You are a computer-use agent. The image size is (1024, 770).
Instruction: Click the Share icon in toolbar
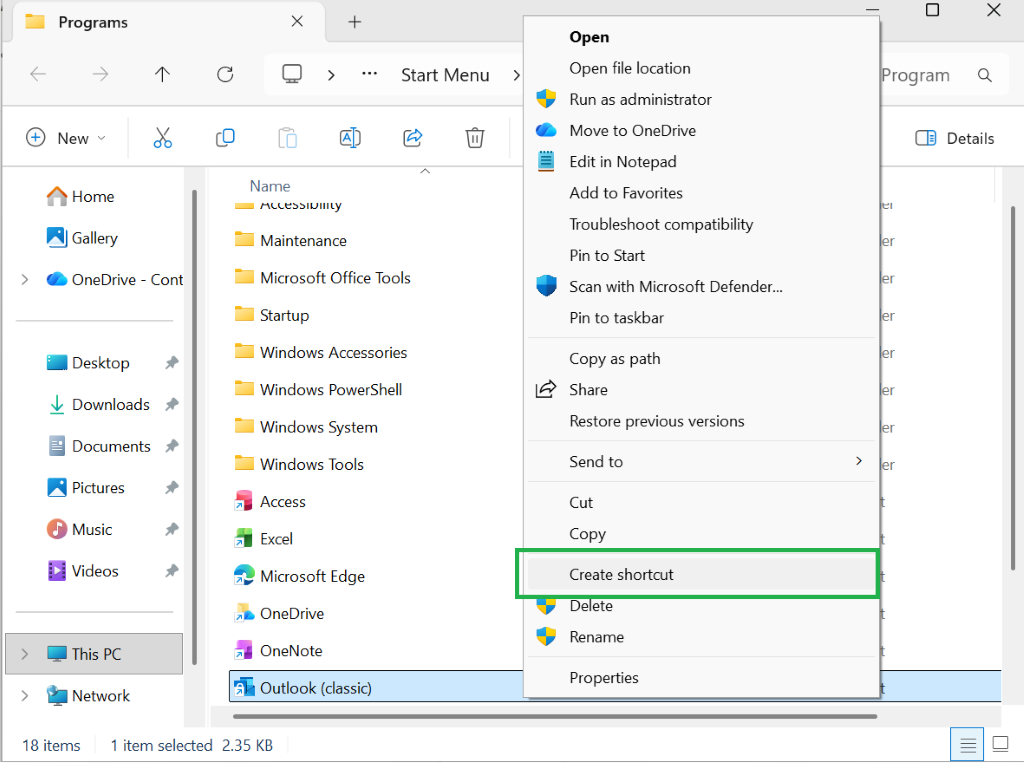pyautogui.click(x=413, y=138)
